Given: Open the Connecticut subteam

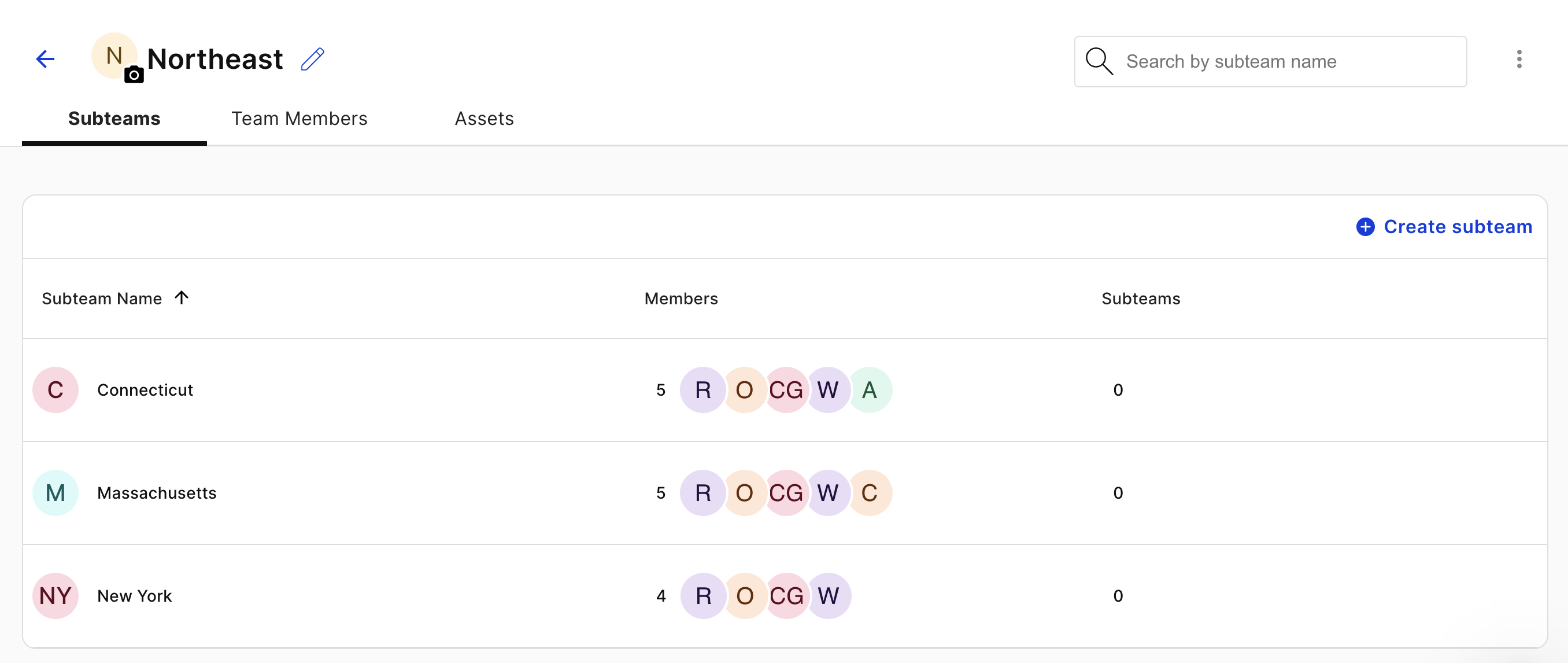Looking at the screenshot, I should click(145, 391).
